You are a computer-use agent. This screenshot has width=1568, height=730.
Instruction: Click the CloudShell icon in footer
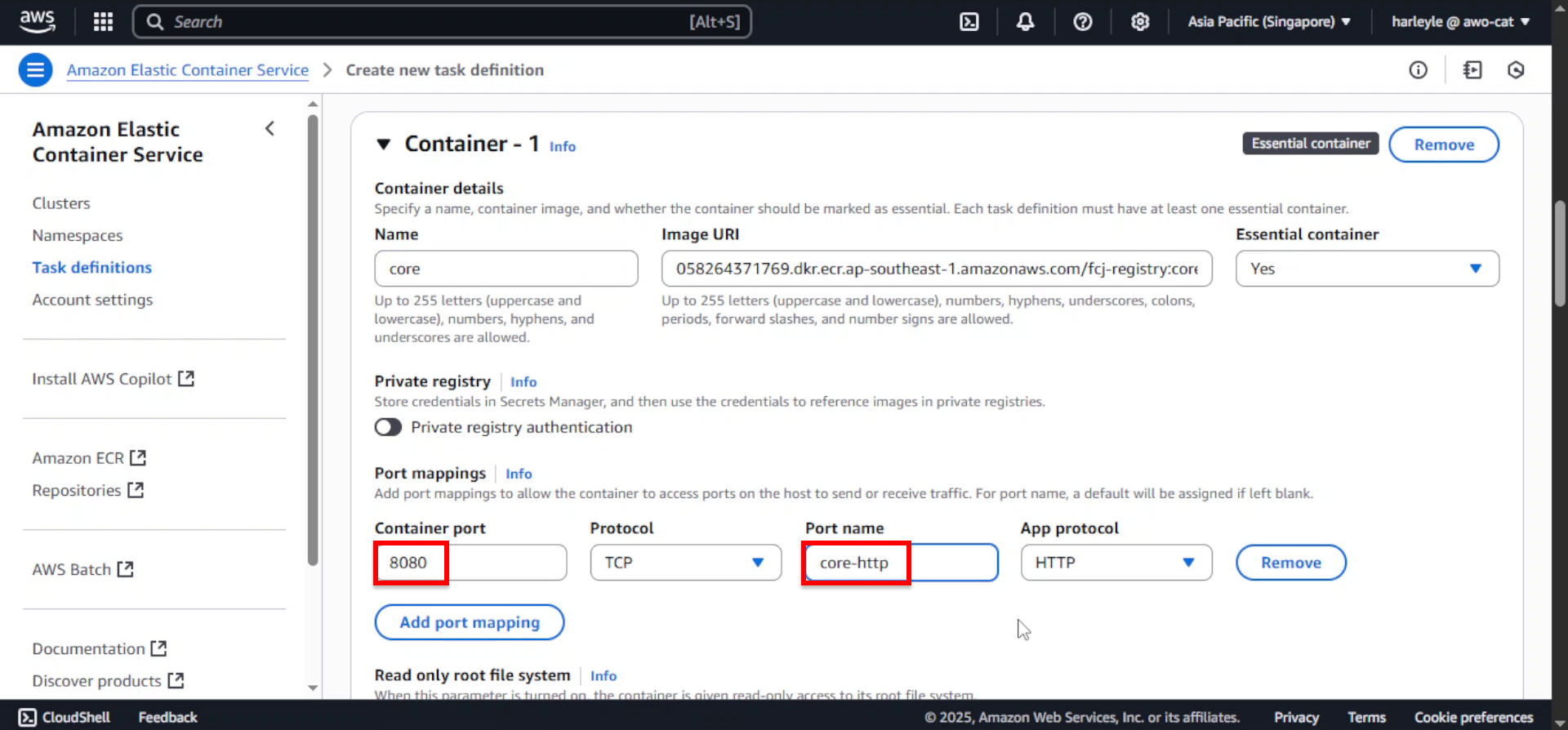pos(28,717)
